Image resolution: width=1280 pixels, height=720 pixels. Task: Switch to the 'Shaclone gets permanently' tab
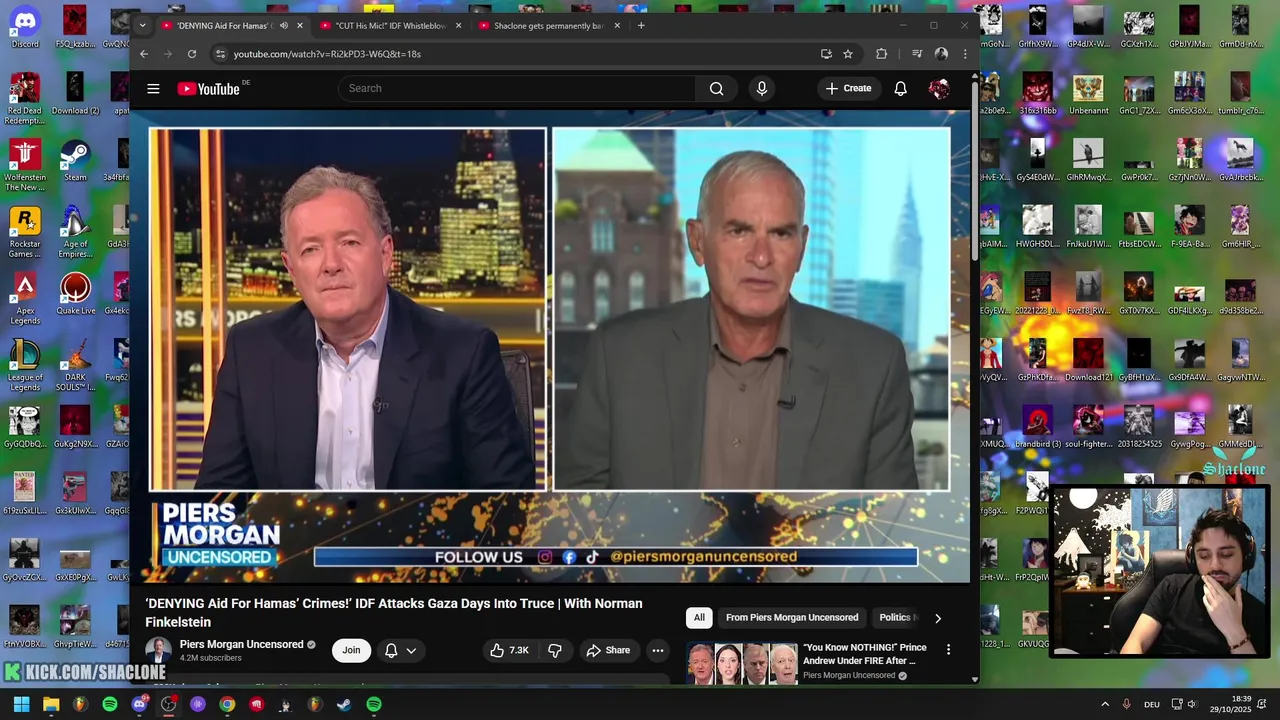[x=548, y=26]
